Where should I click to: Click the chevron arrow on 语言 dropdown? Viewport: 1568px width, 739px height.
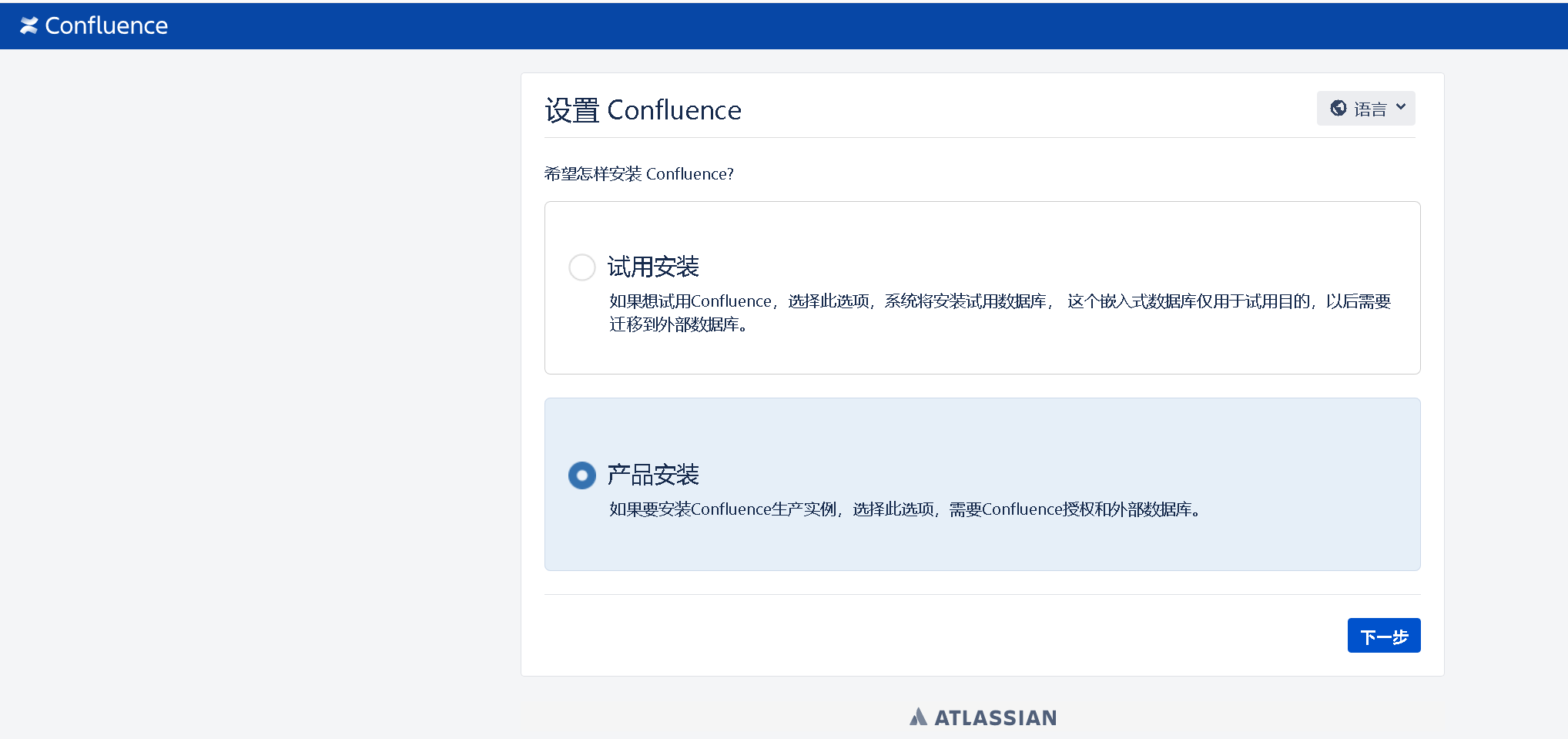point(1400,107)
